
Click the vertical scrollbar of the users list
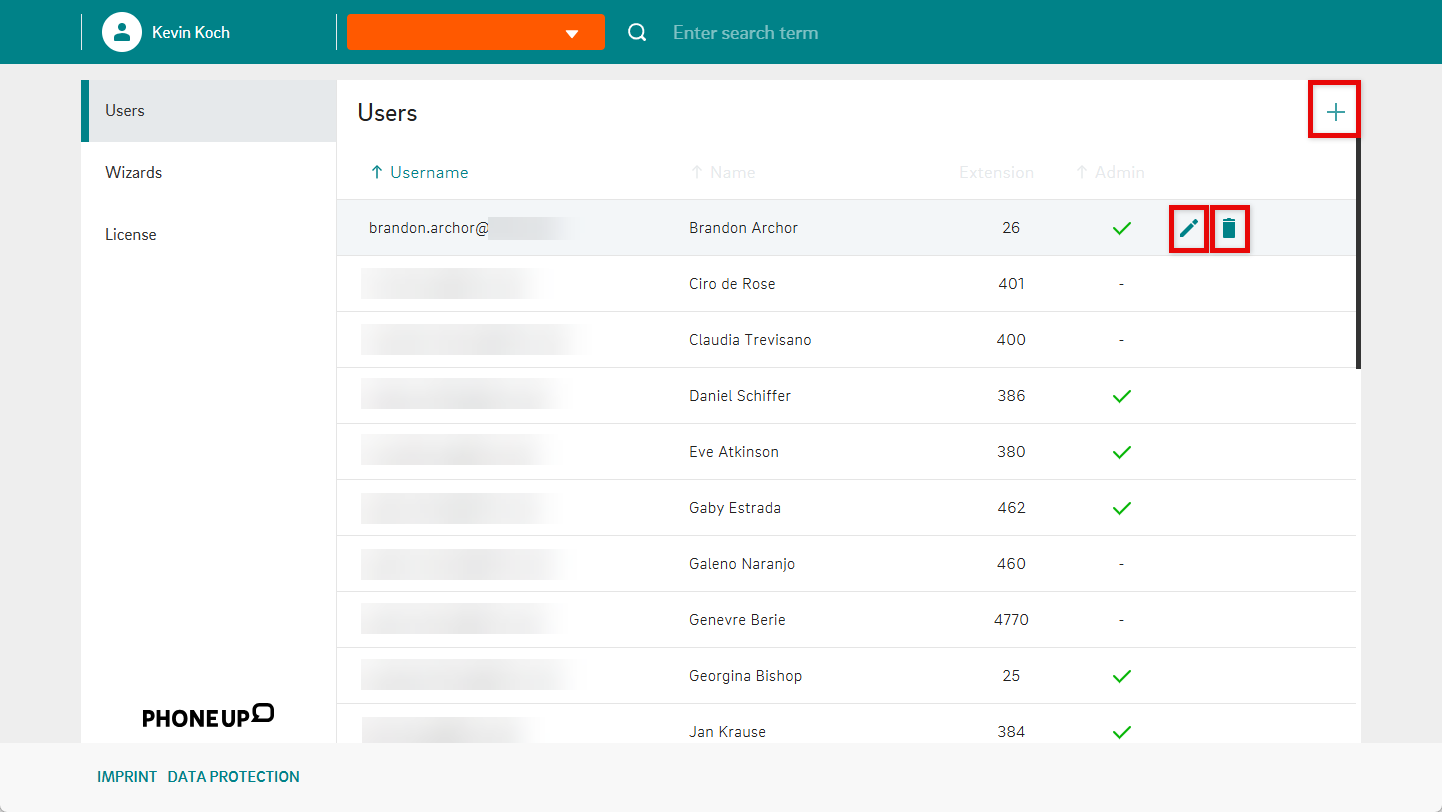click(x=1358, y=250)
